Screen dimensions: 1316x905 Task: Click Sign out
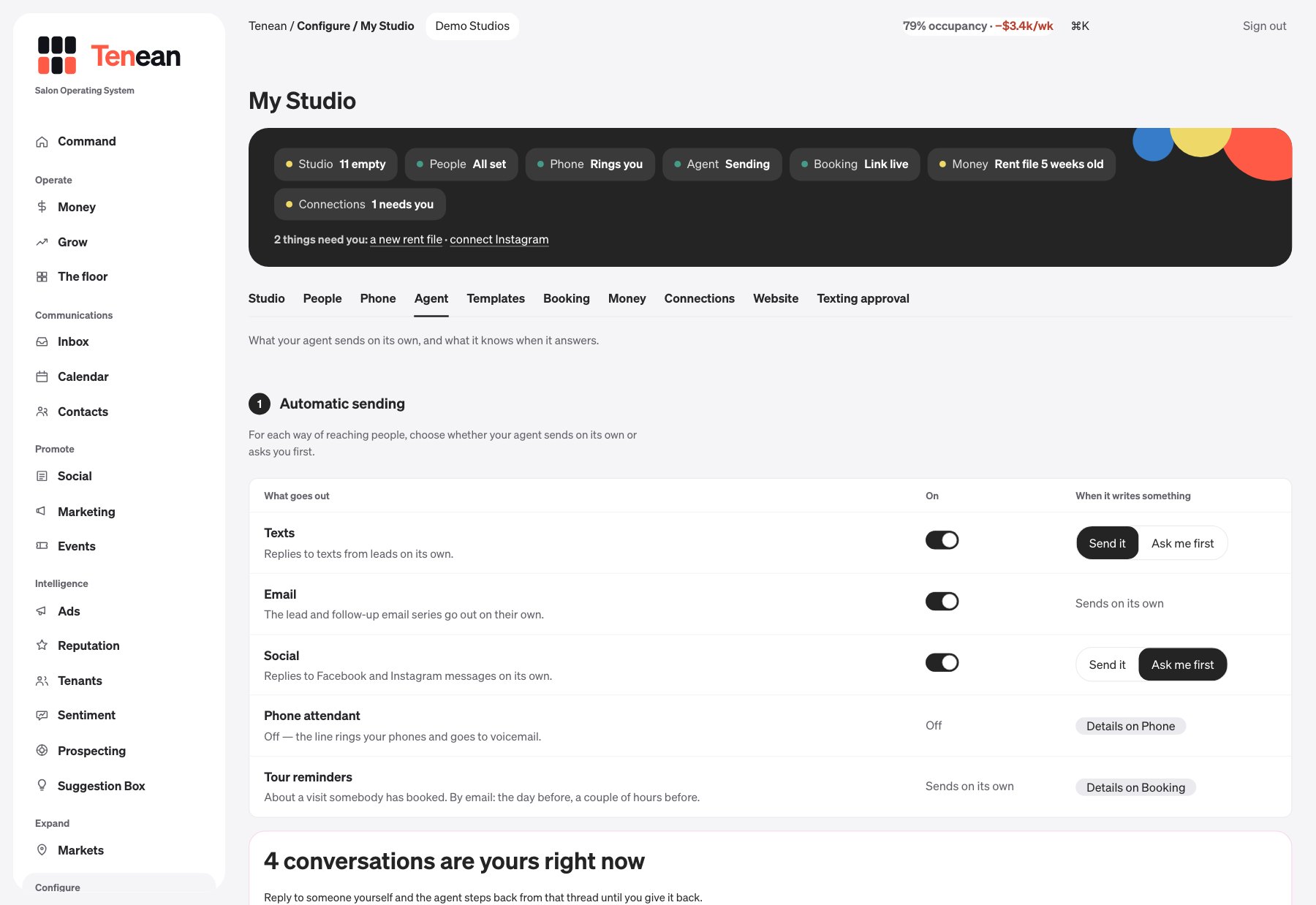[x=1264, y=26]
